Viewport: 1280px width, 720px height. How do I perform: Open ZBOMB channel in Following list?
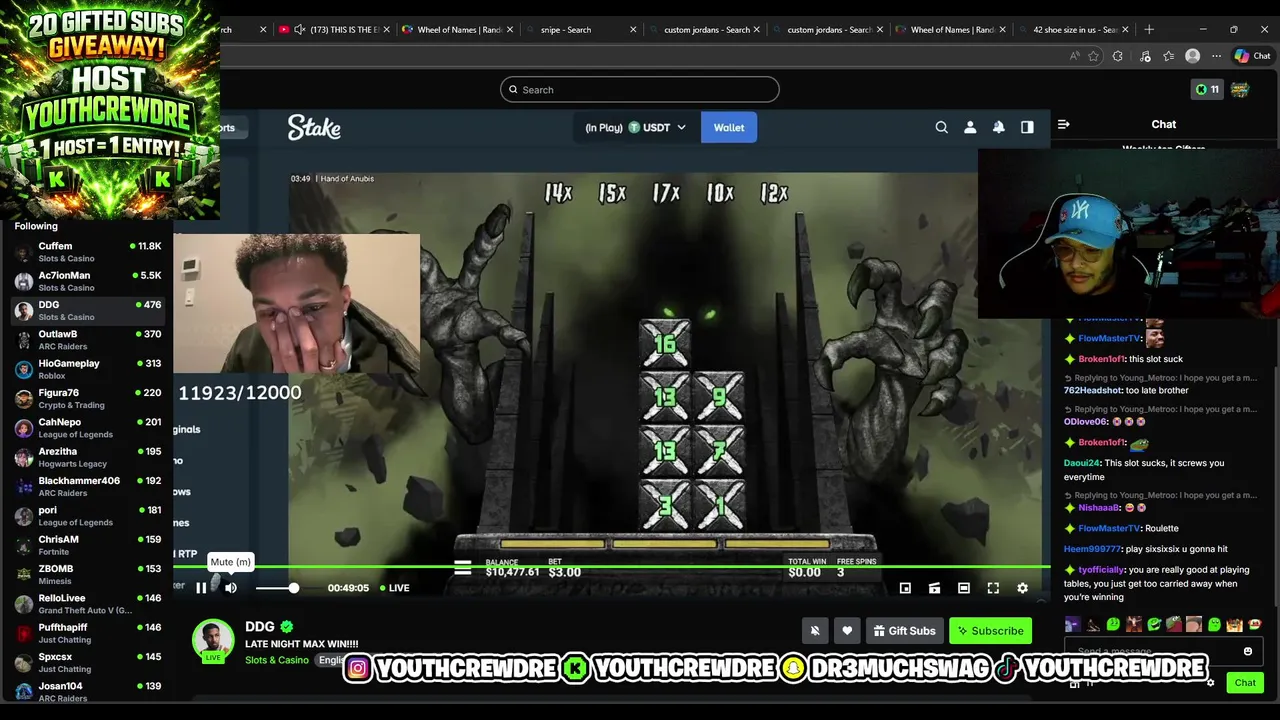pos(87,574)
